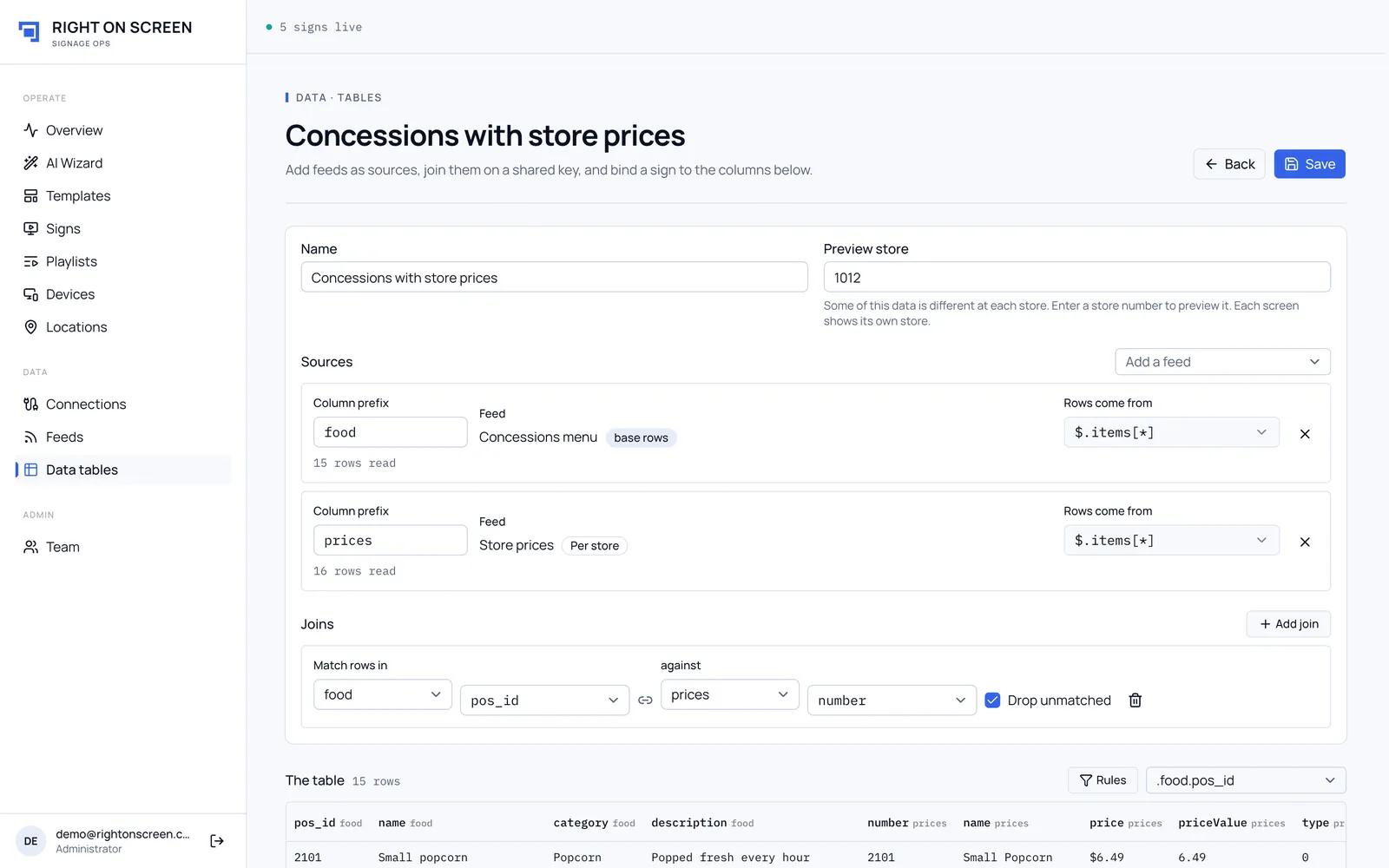The width and height of the screenshot is (1389, 868).
Task: Click the sign-out icon beside demo account
Action: (217, 840)
